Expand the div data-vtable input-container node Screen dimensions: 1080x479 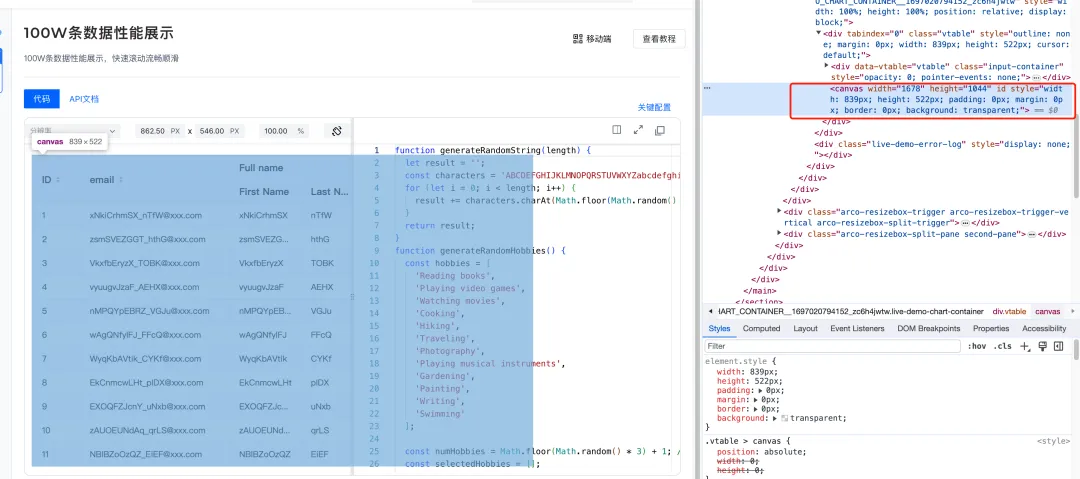826,66
